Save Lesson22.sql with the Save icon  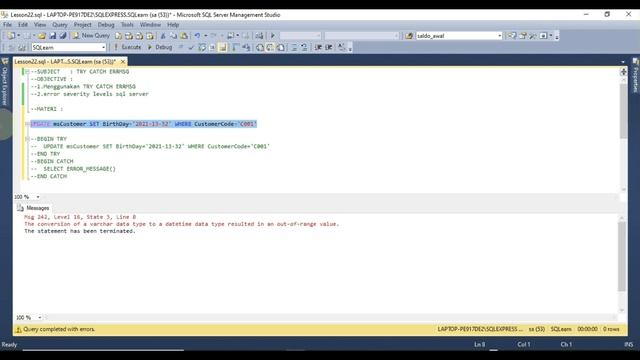(53, 36)
